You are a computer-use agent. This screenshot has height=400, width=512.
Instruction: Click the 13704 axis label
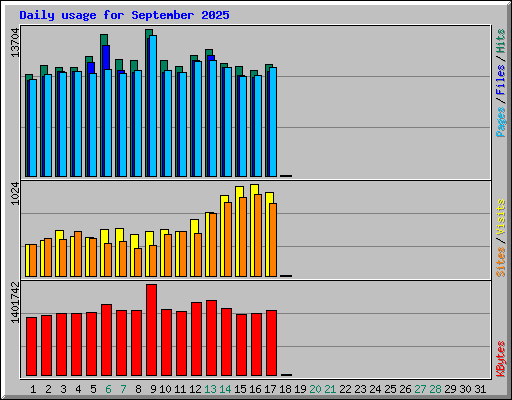click(15, 42)
